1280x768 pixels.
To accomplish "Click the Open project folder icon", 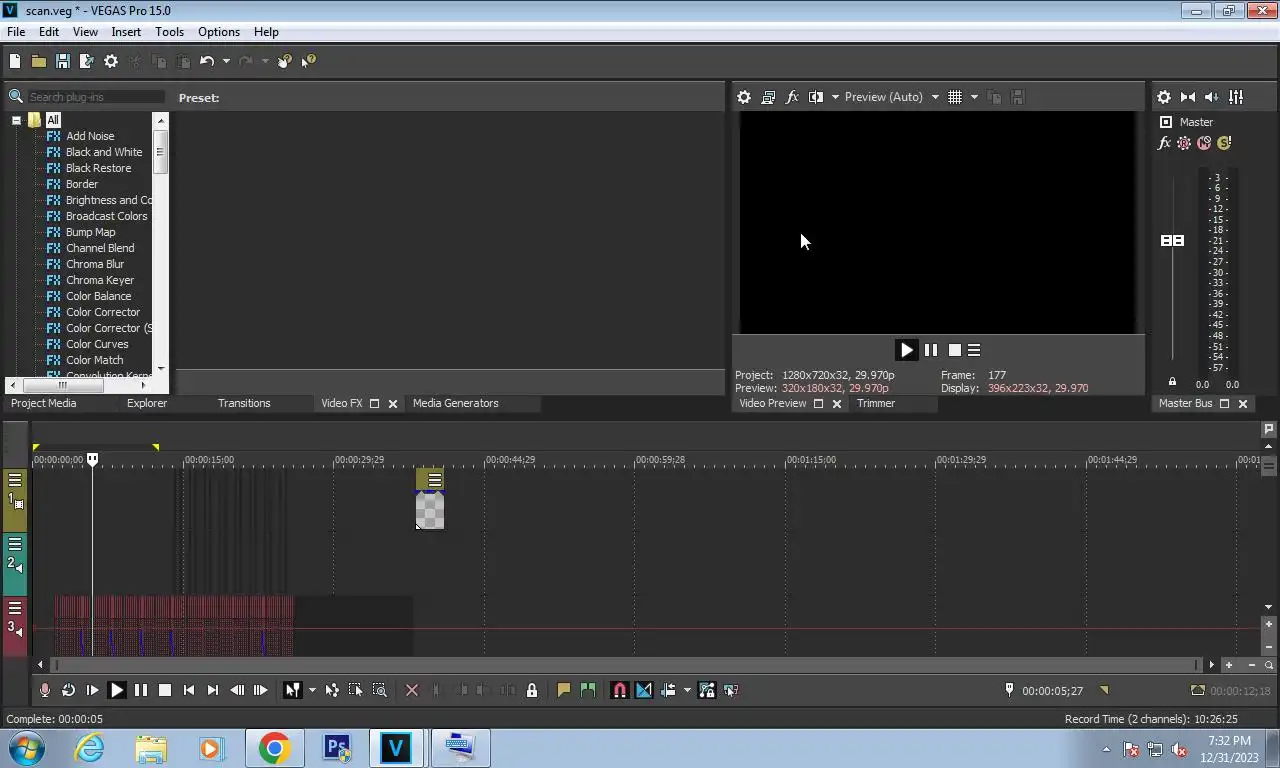I will (38, 61).
